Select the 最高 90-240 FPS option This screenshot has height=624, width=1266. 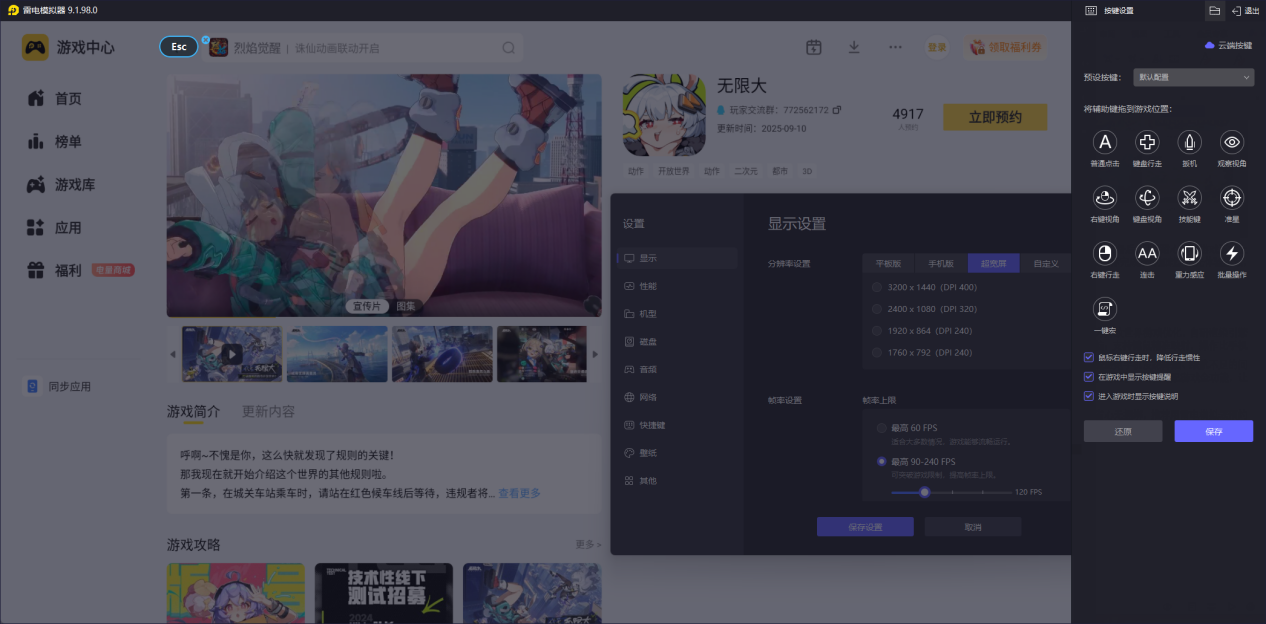coord(881,462)
